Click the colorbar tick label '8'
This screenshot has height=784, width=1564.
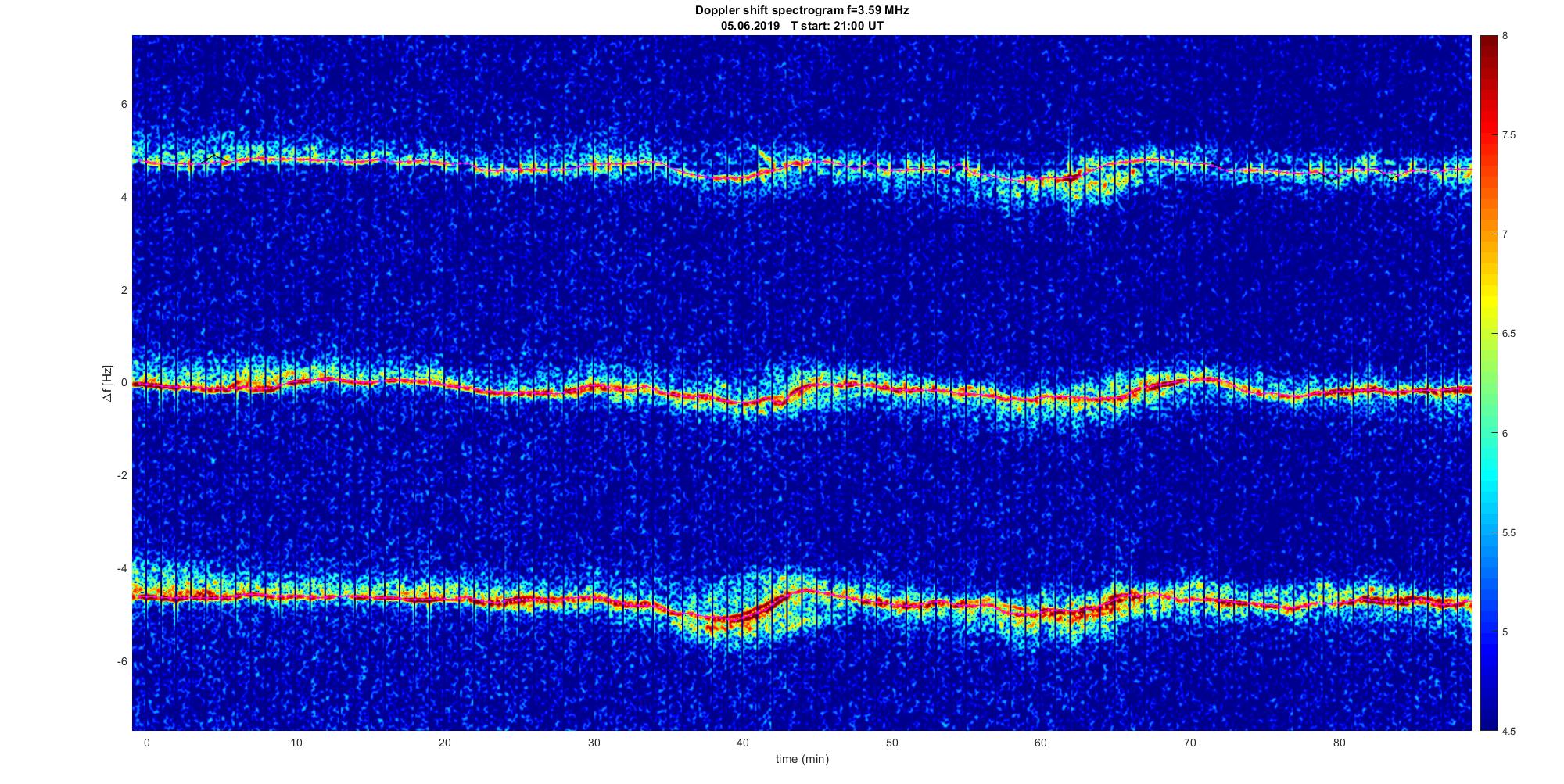click(x=1505, y=36)
